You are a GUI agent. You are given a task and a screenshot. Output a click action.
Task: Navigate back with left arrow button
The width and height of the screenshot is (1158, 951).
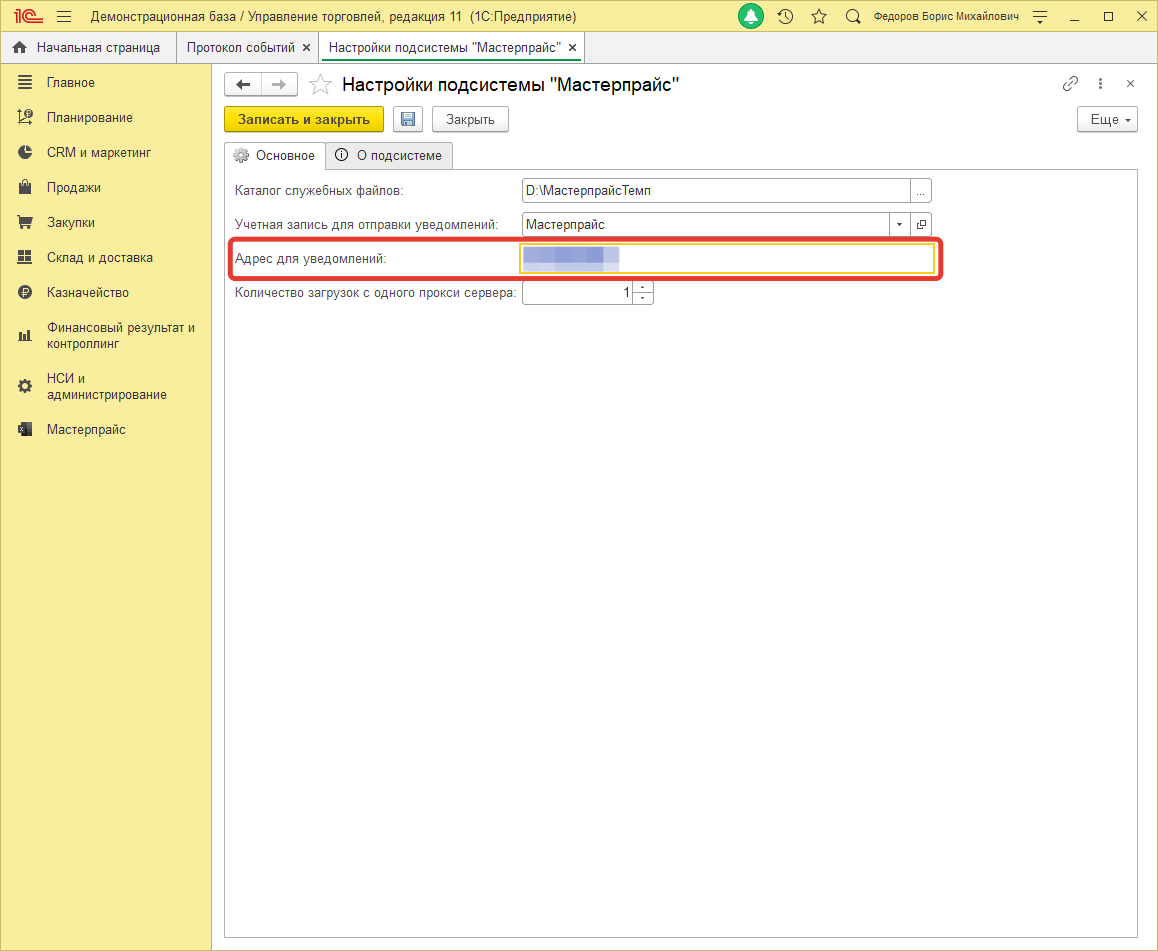243,85
